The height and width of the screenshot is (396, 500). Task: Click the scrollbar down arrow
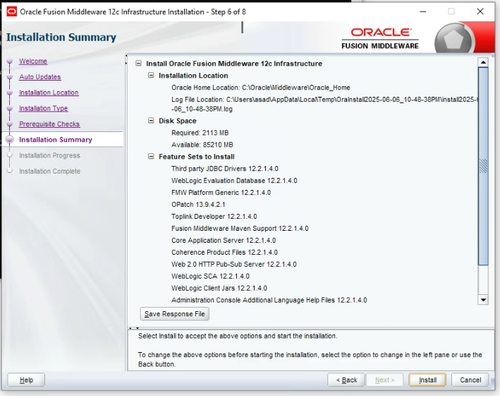click(x=483, y=300)
